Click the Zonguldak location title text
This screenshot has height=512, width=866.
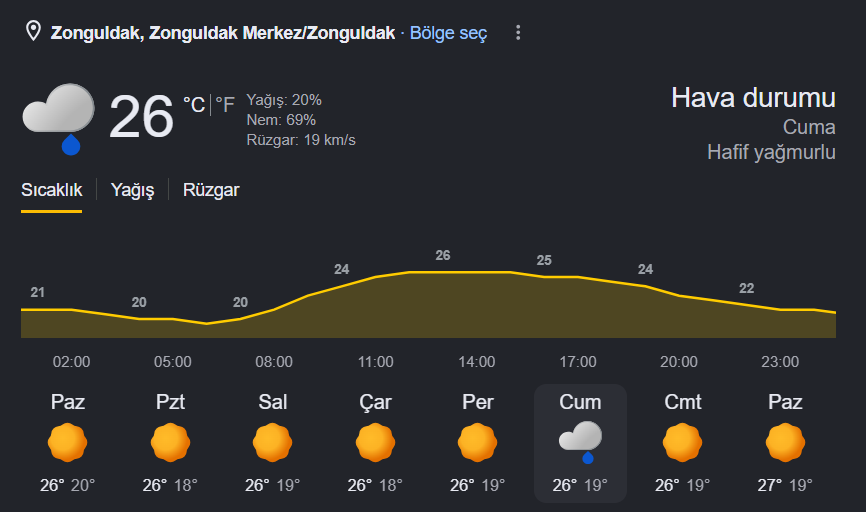pyautogui.click(x=223, y=33)
